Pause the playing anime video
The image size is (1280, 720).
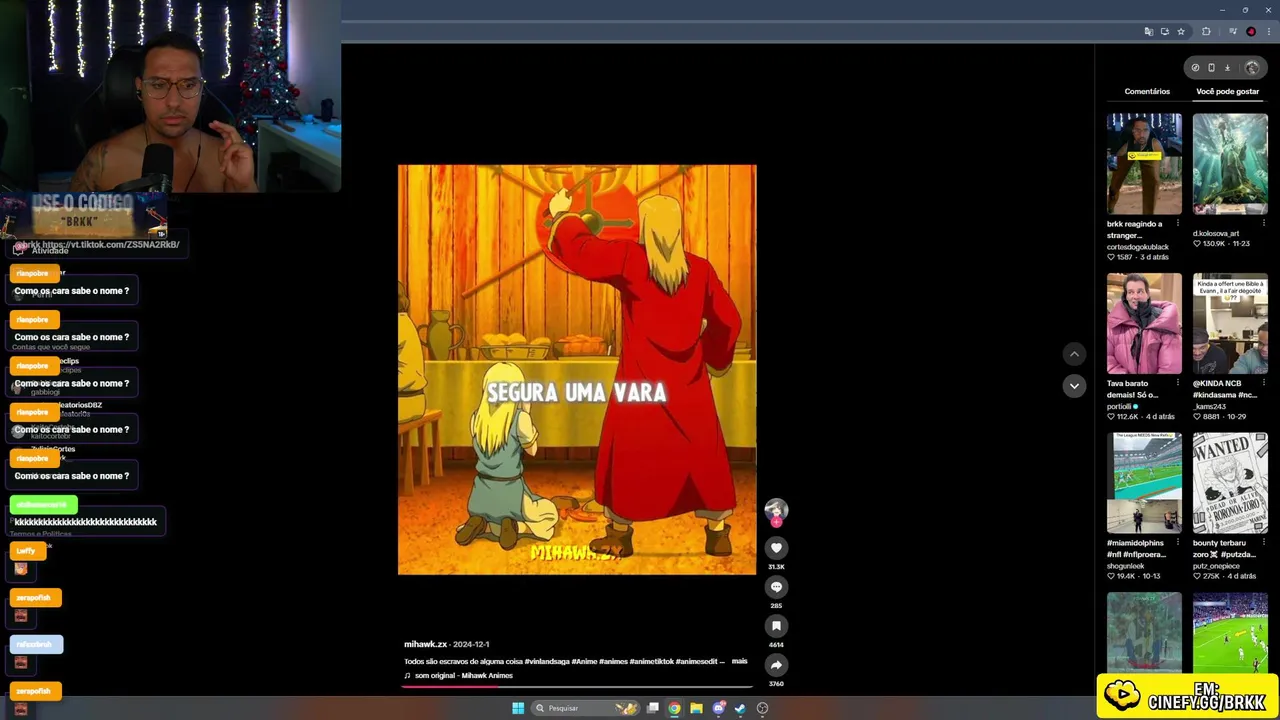[x=577, y=370]
